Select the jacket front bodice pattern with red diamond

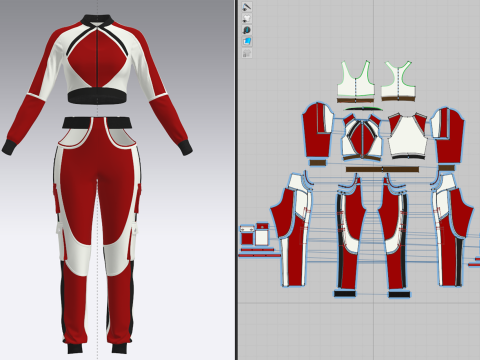pos(362,137)
